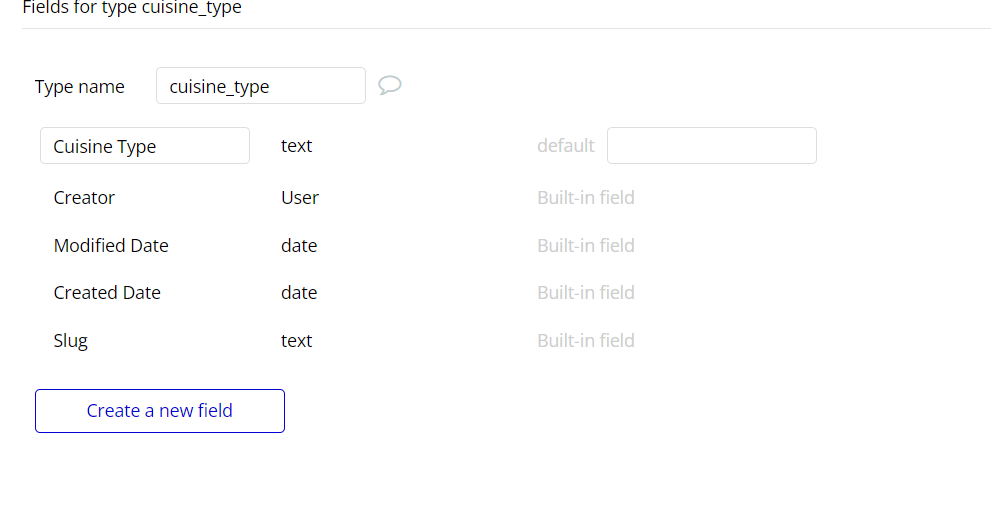Click the Type name input field
The image size is (991, 511).
260,86
